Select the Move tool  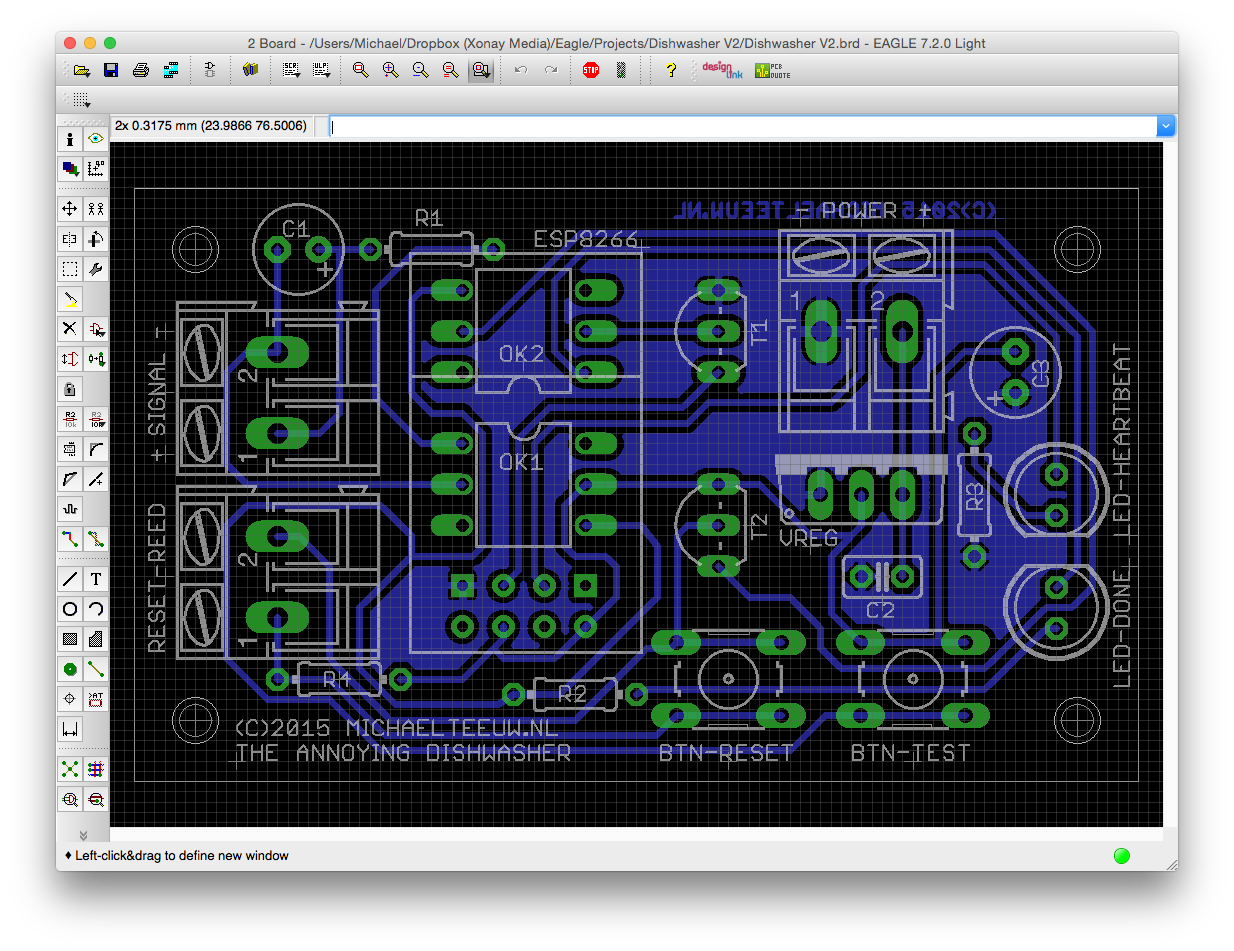[70, 209]
